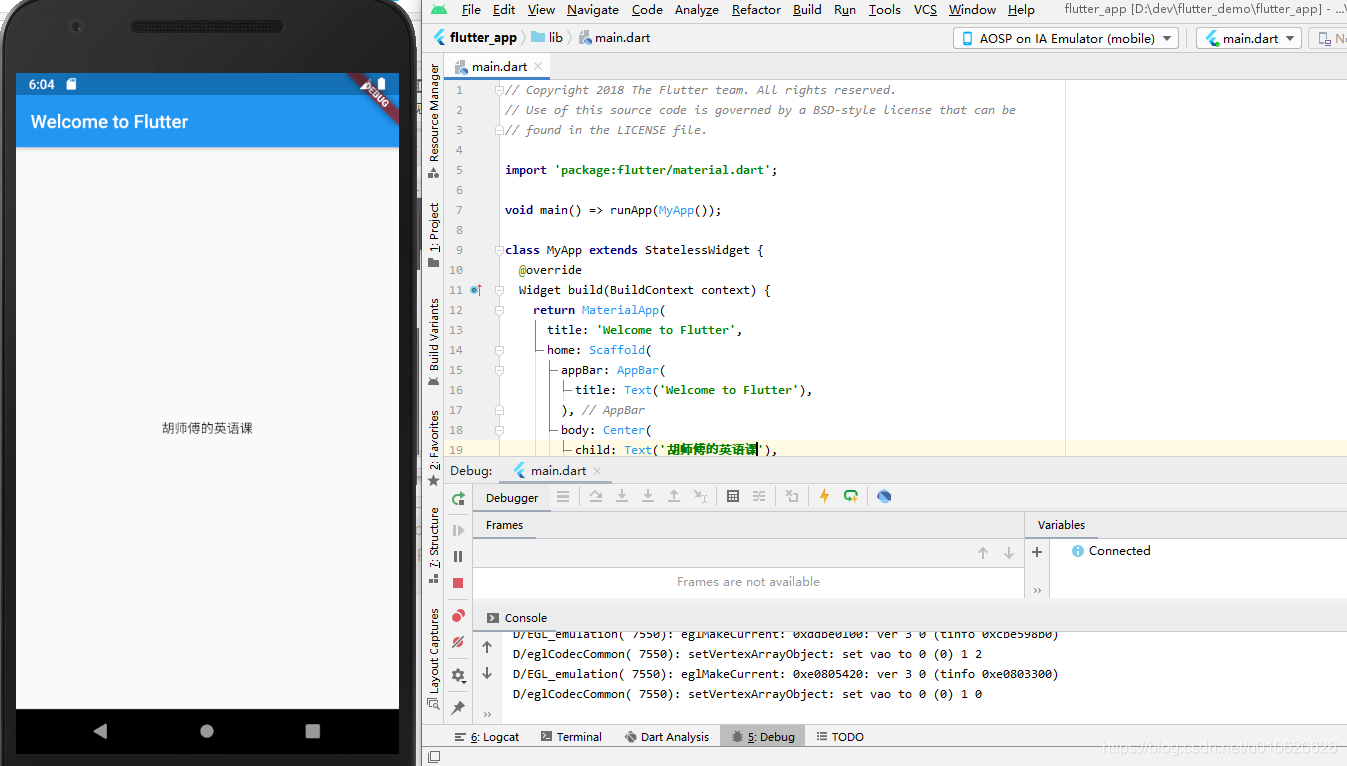Open the Layout Captures side panel
Screen dimensions: 1347x766
434,659
